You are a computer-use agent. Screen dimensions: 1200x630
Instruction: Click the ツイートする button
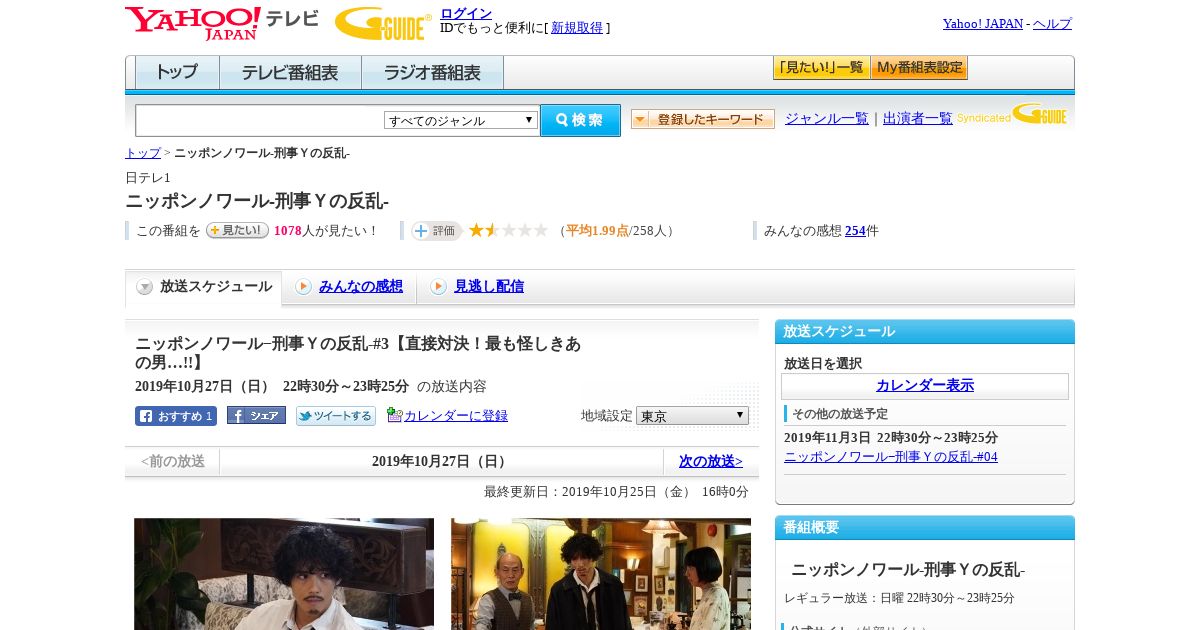coord(336,416)
